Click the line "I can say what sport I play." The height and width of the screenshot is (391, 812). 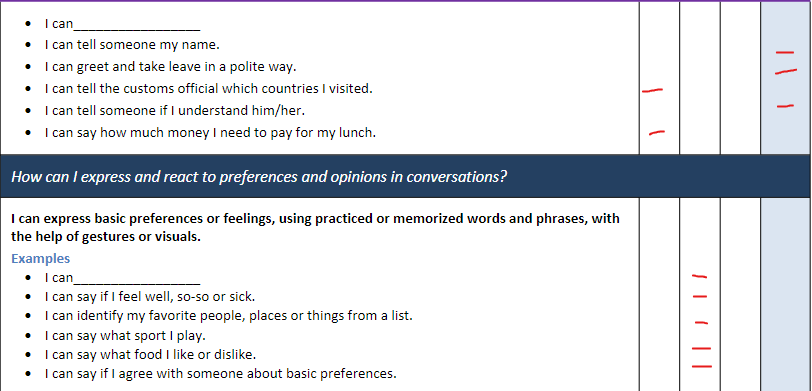[125, 336]
